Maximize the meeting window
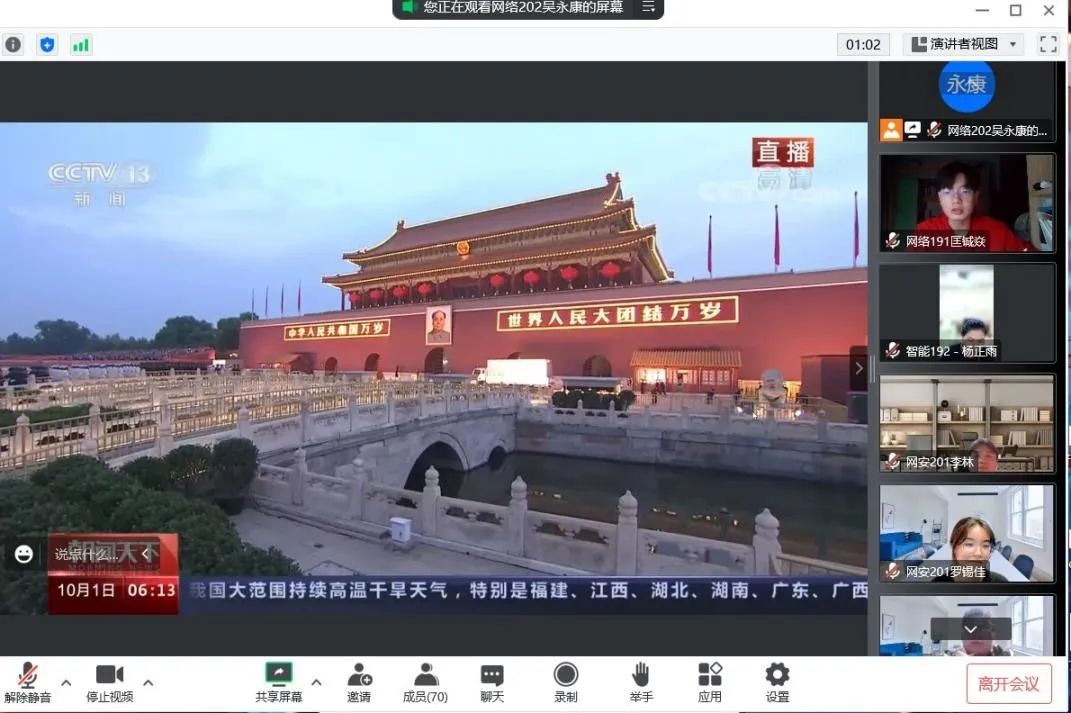1071x713 pixels. (x=1016, y=10)
